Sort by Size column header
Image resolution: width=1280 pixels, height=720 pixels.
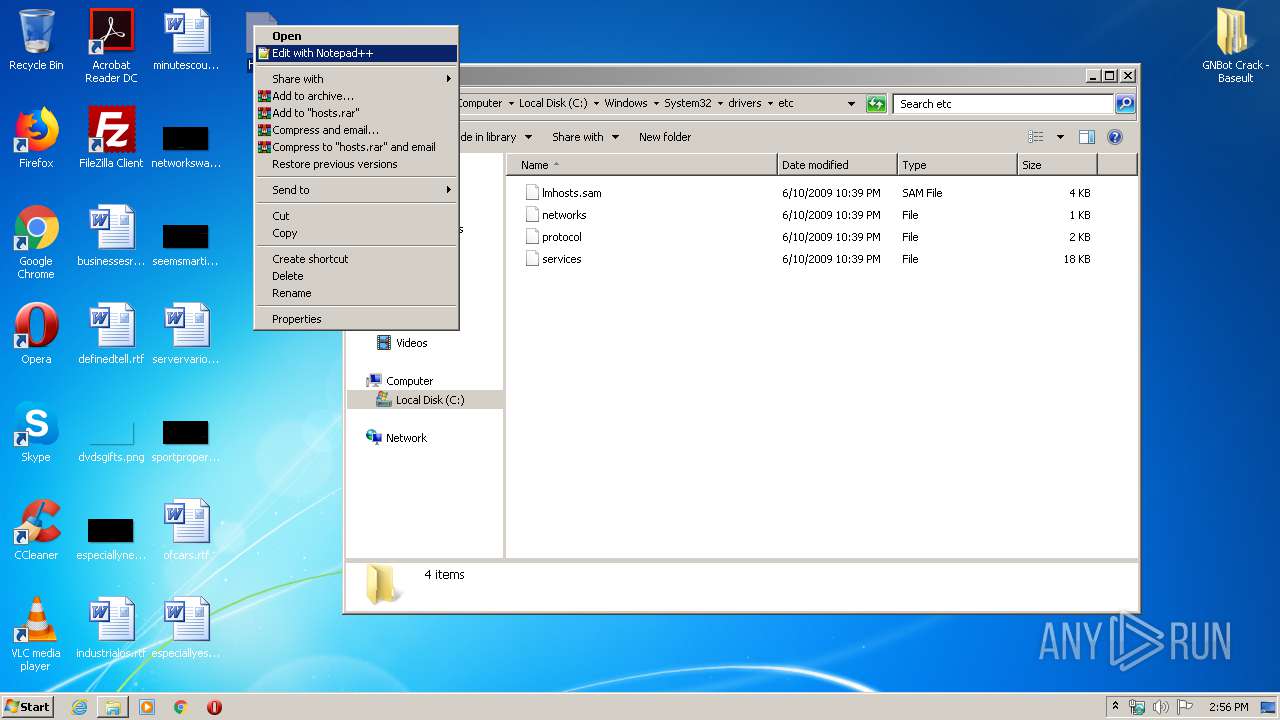click(x=1057, y=165)
